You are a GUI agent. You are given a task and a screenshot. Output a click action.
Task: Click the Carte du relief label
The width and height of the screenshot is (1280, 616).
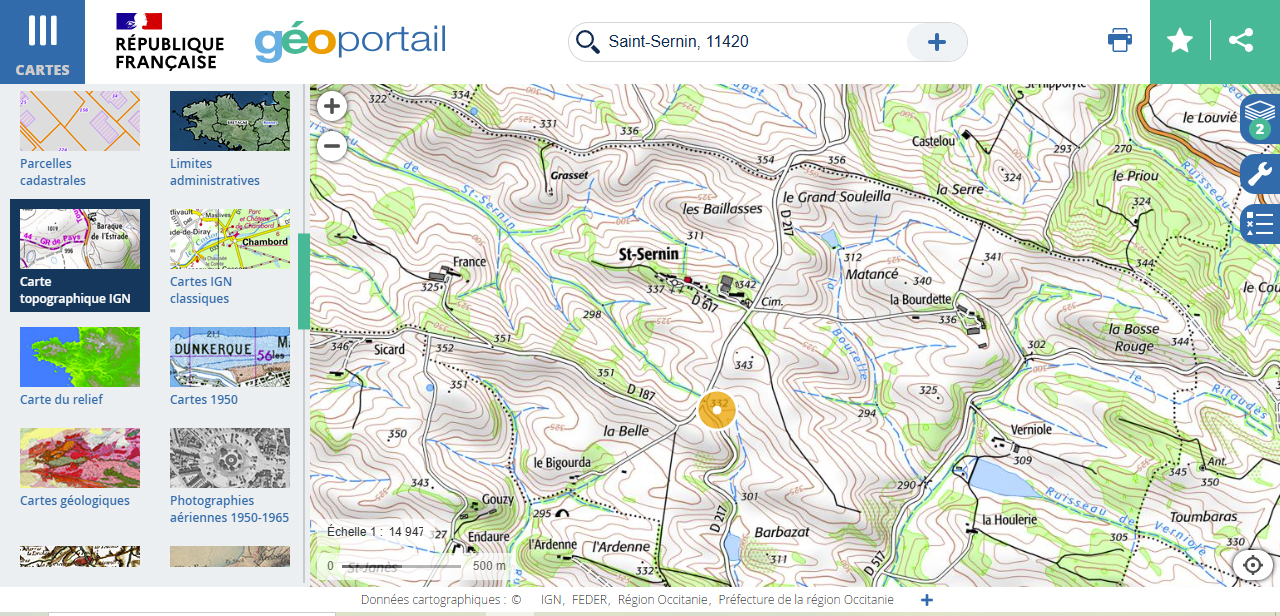(x=61, y=400)
